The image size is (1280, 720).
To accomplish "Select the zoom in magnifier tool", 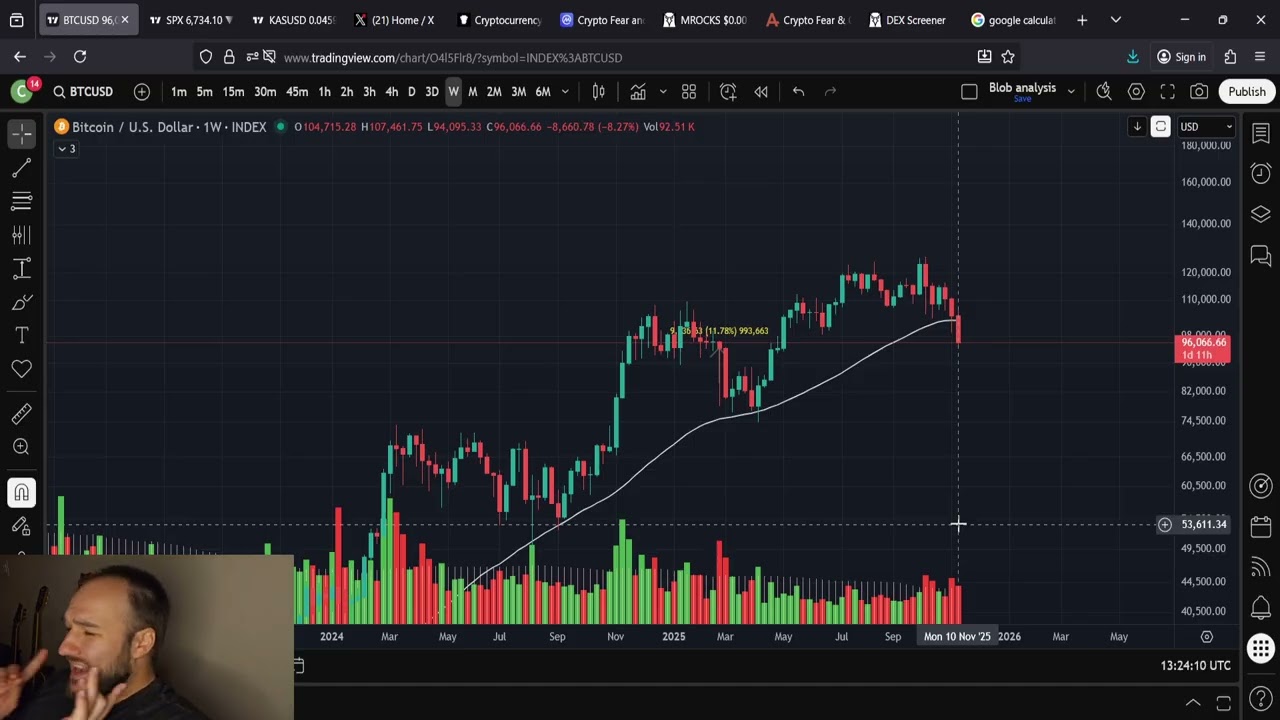I will click(21, 447).
